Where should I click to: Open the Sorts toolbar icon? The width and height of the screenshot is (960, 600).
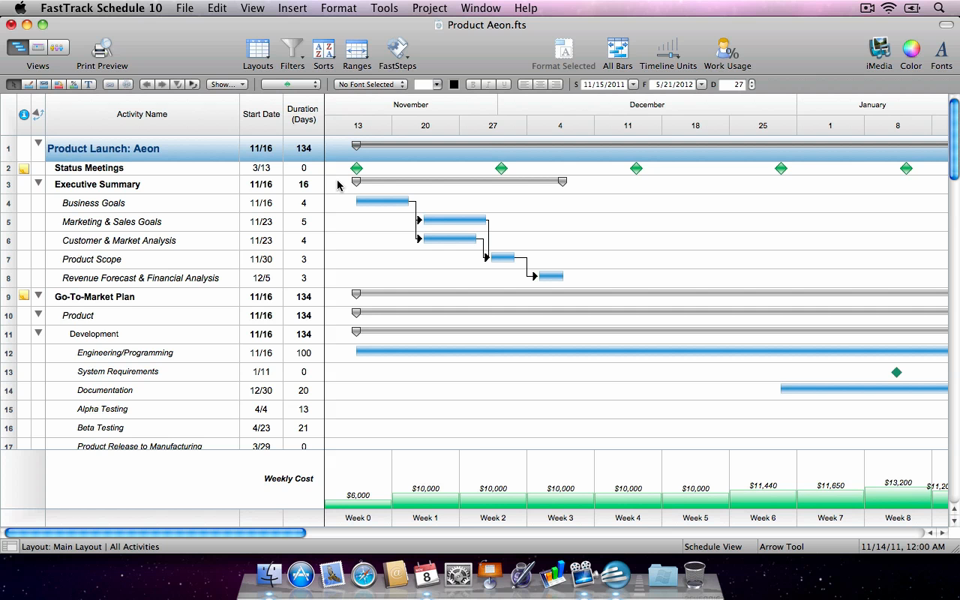click(323, 49)
